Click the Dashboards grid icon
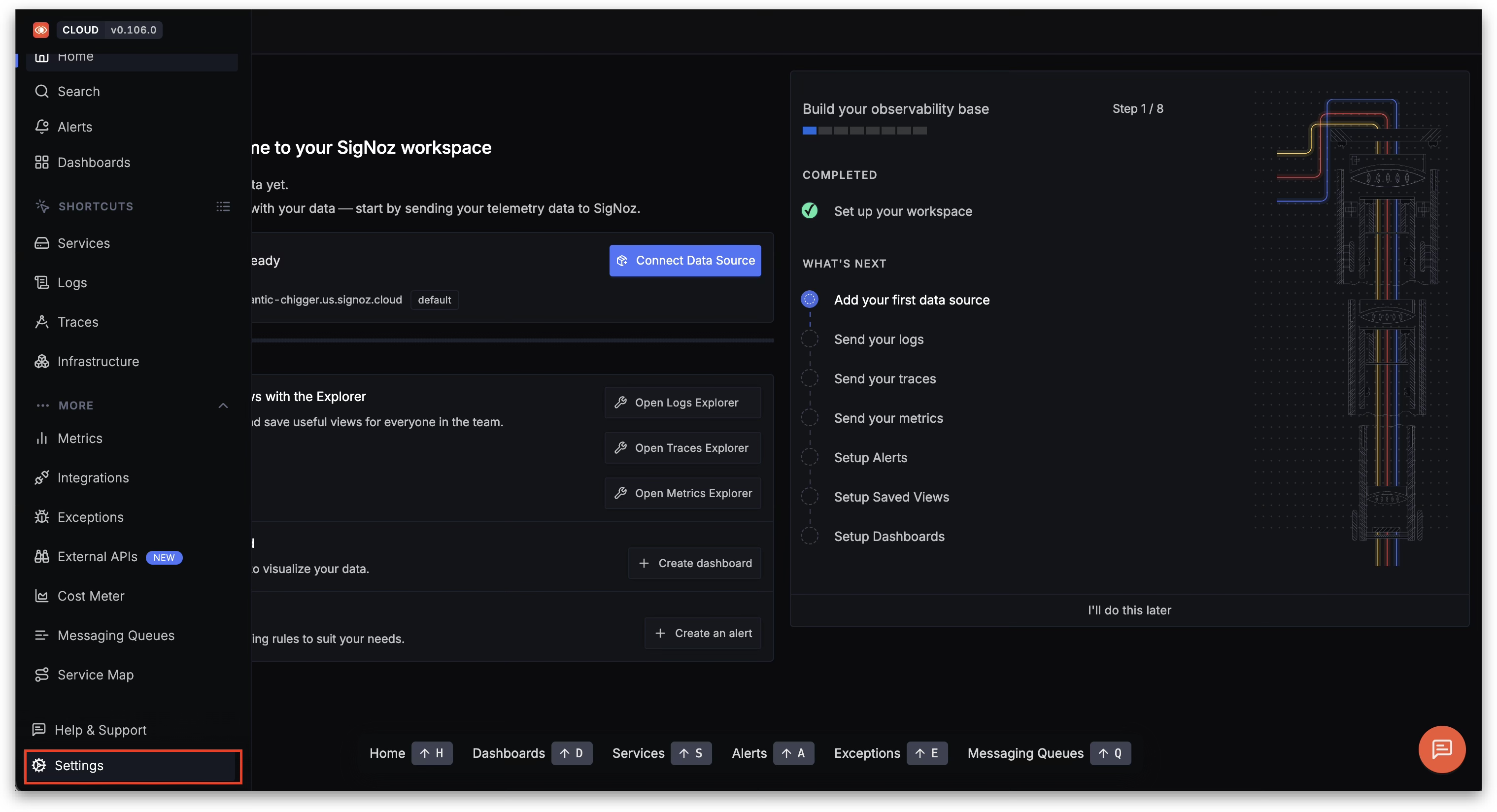1497x812 pixels. pos(41,162)
